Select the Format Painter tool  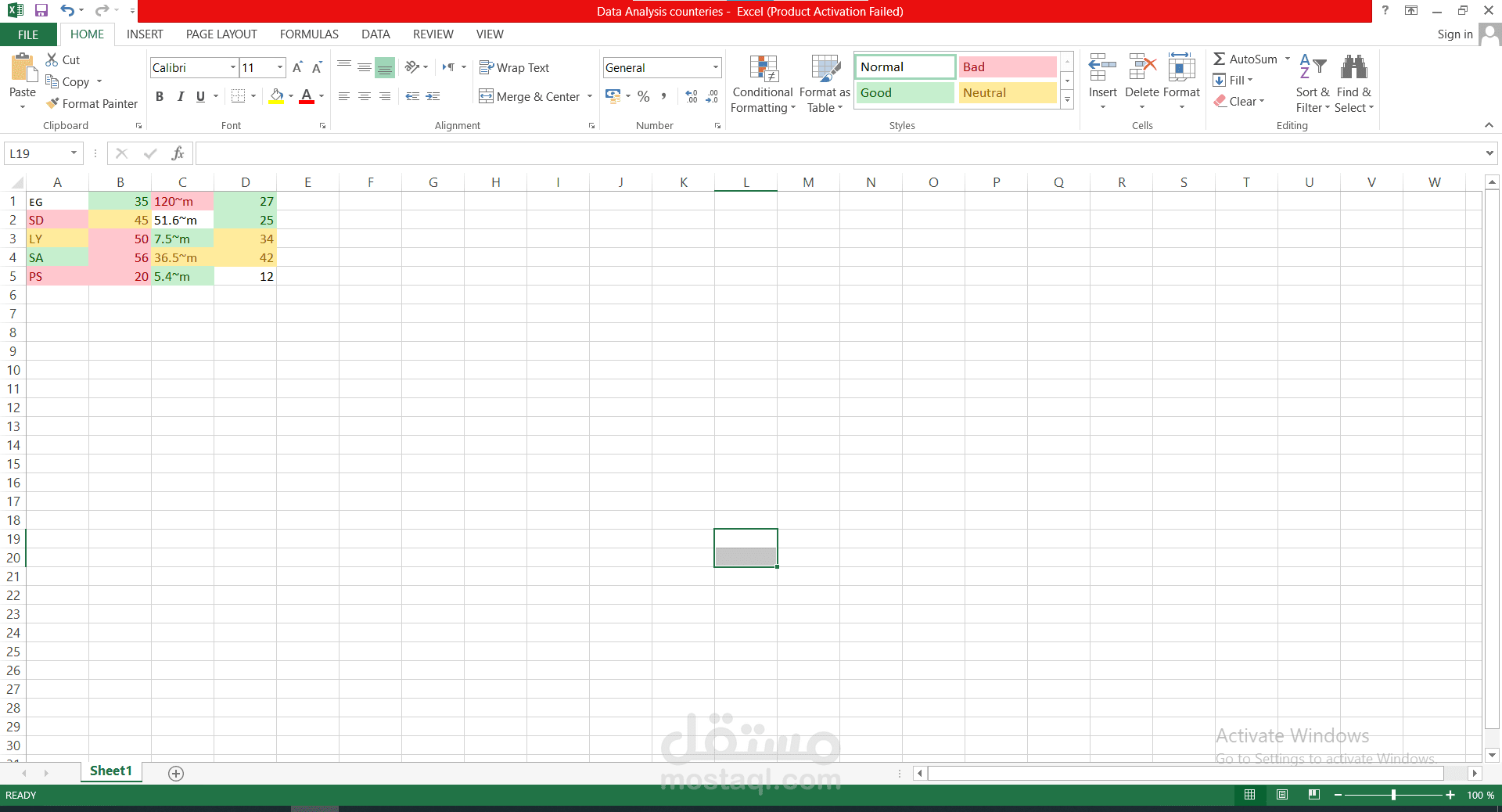coord(92,103)
